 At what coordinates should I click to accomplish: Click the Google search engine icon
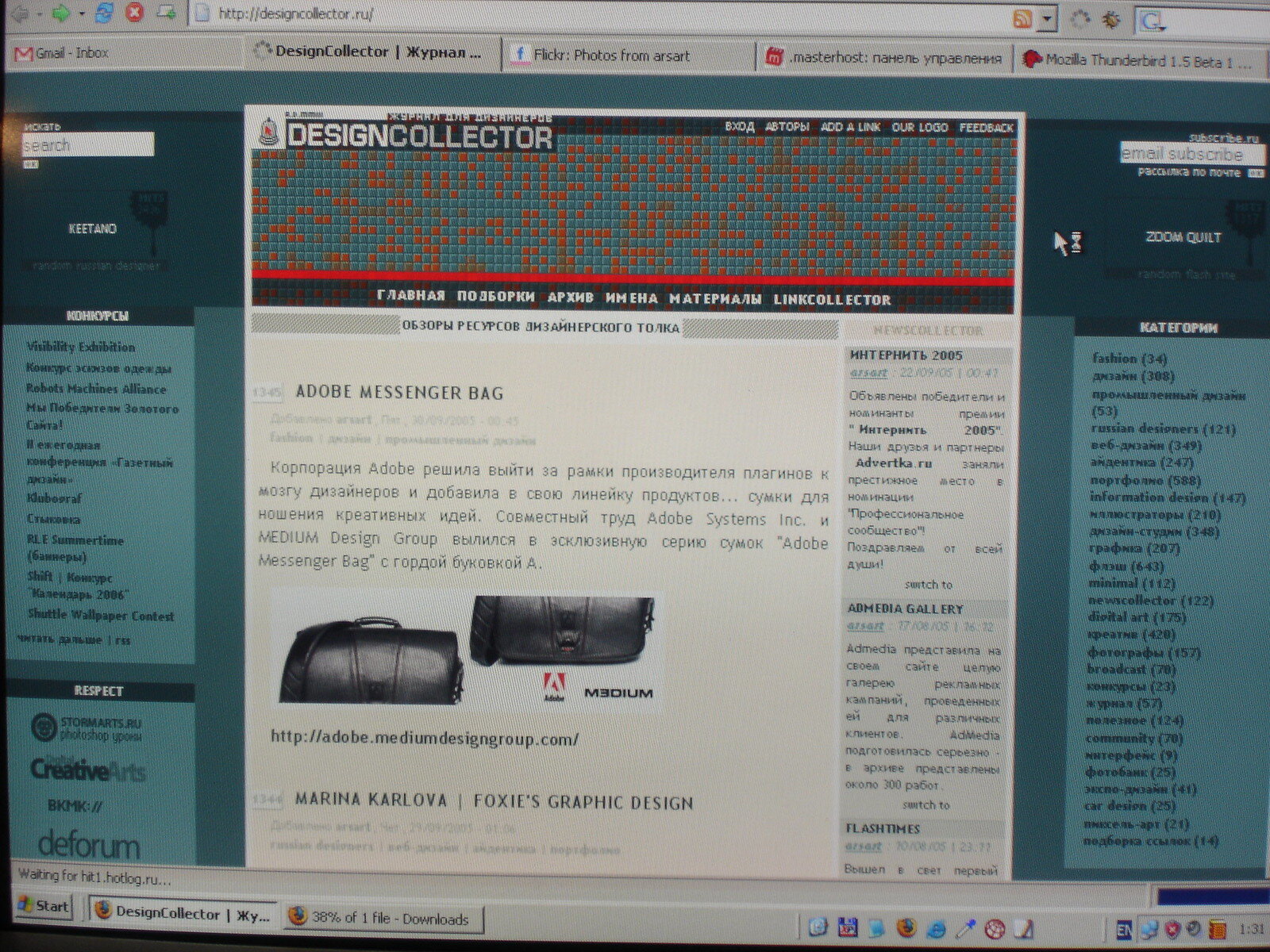1150,20
